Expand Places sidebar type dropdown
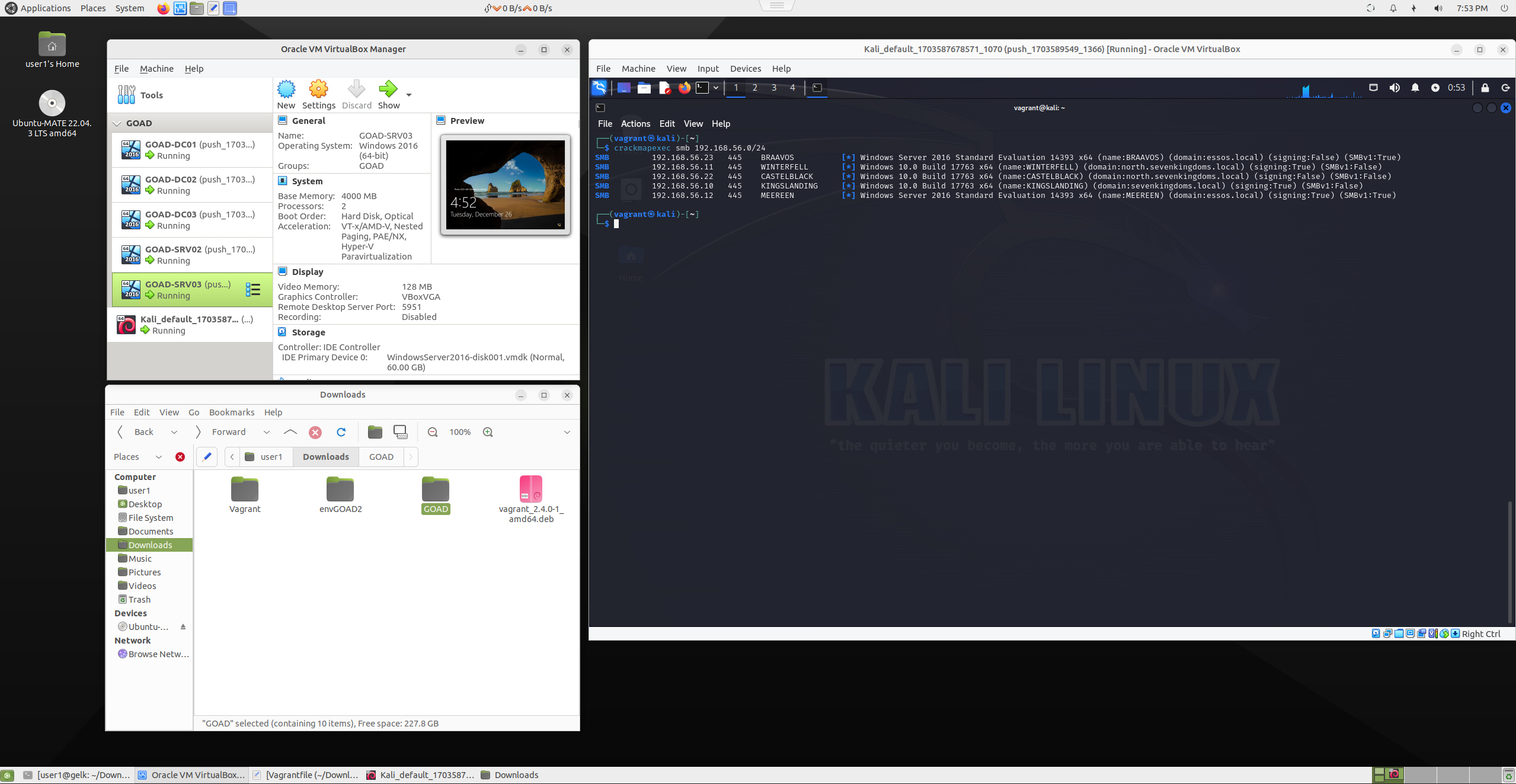The image size is (1516, 784). click(x=158, y=456)
